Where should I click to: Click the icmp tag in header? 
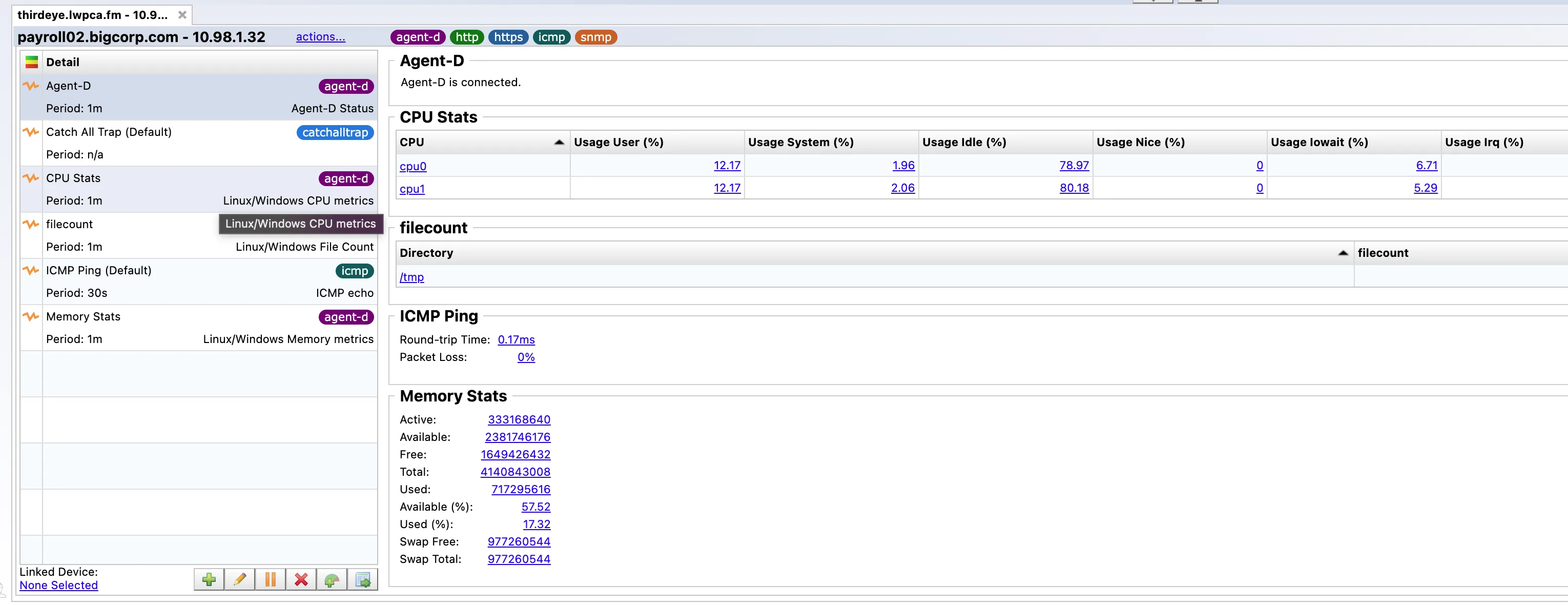(x=551, y=37)
